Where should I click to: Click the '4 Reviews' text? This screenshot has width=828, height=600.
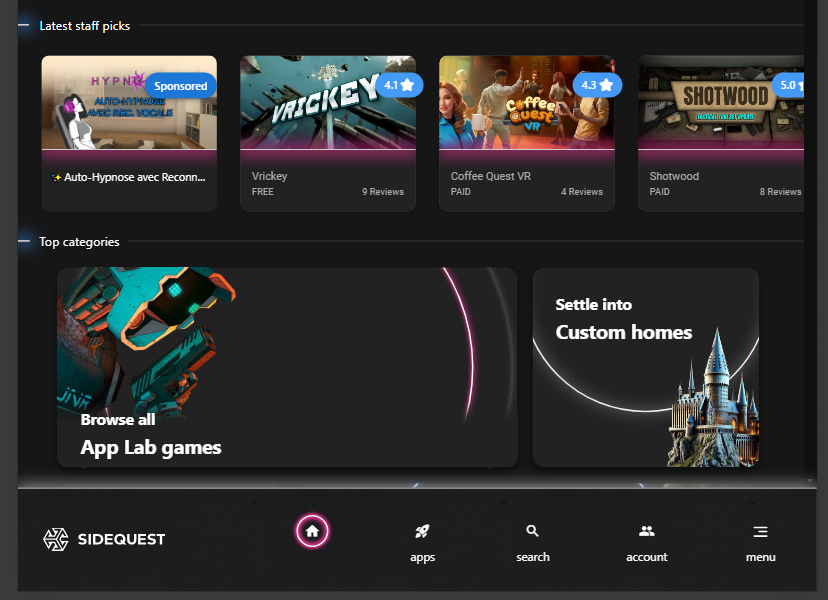[582, 192]
